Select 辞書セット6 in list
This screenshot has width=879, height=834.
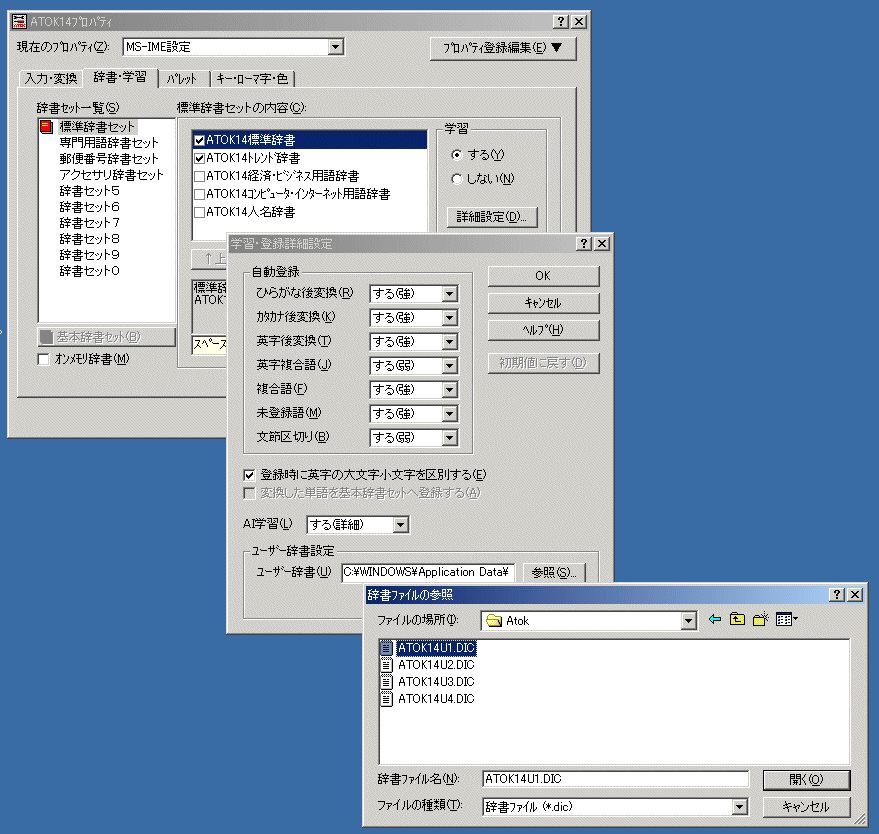(x=89, y=207)
